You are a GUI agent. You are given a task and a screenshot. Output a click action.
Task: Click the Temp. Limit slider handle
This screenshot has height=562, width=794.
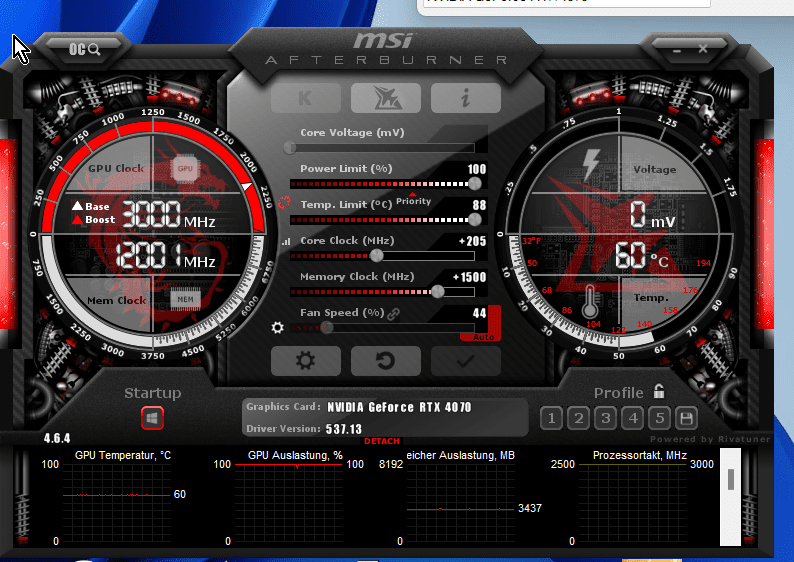(x=474, y=220)
